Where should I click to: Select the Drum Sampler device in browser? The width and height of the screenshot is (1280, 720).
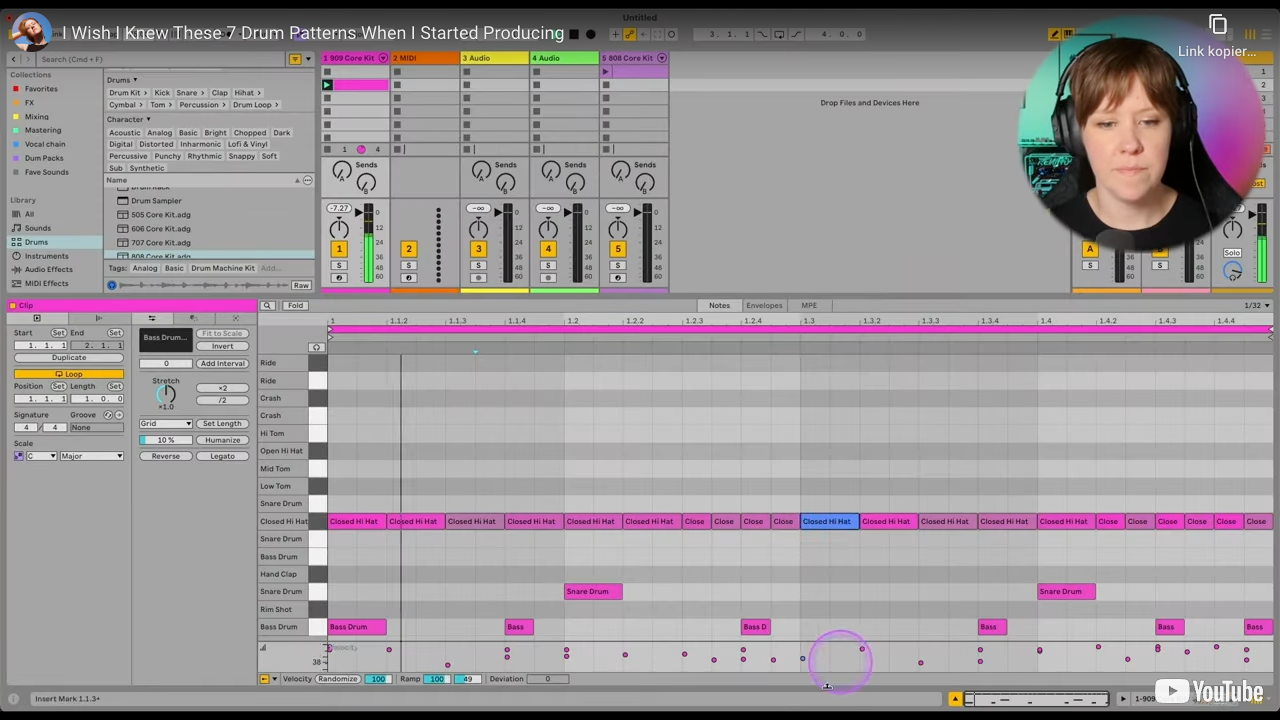click(156, 201)
